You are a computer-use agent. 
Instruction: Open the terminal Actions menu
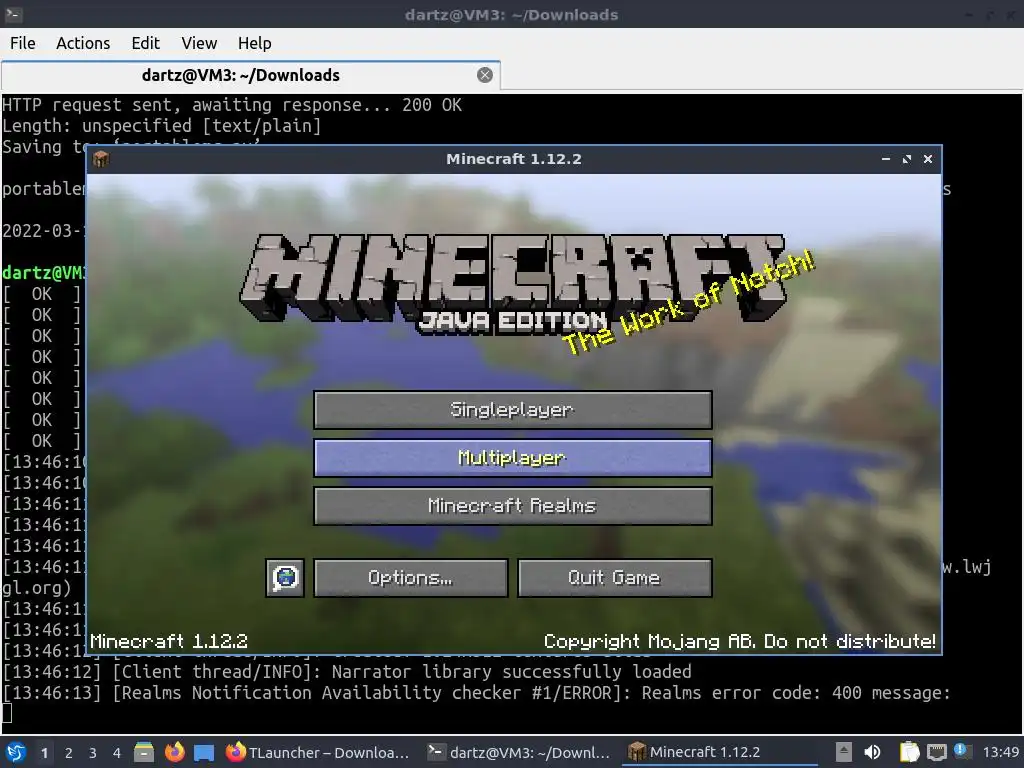[83, 43]
